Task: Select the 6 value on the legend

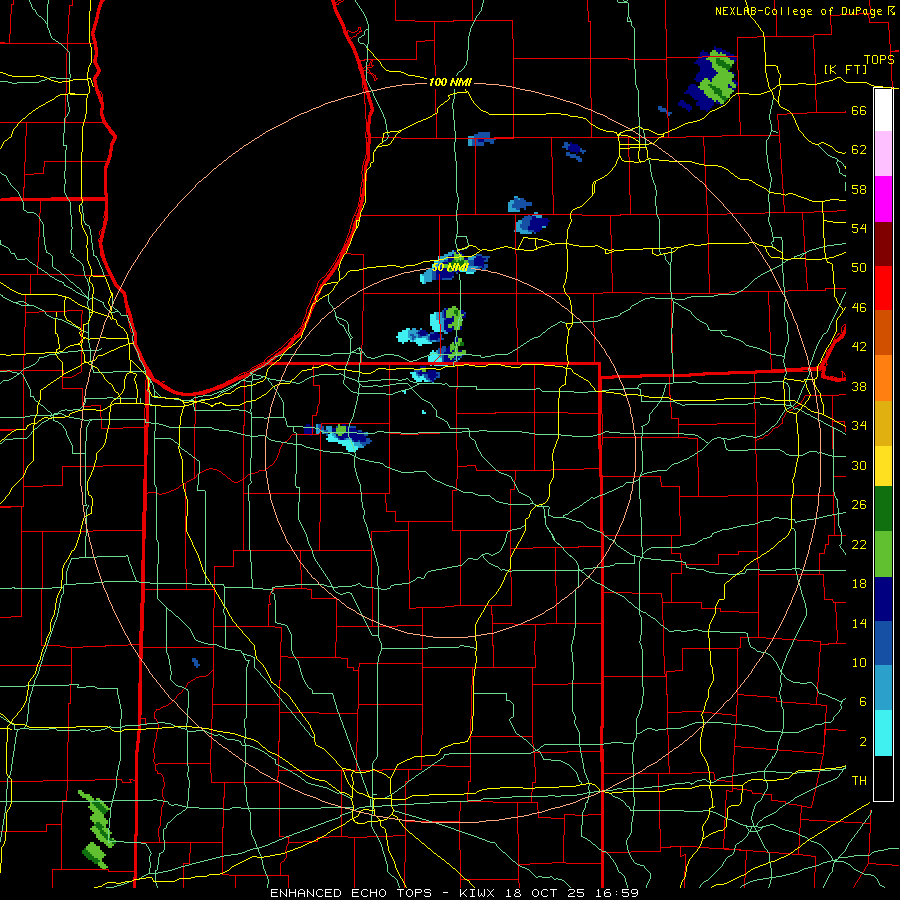Action: click(862, 702)
